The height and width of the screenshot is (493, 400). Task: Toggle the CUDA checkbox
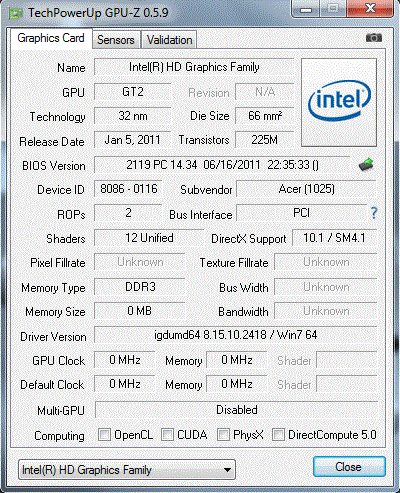pos(167,435)
